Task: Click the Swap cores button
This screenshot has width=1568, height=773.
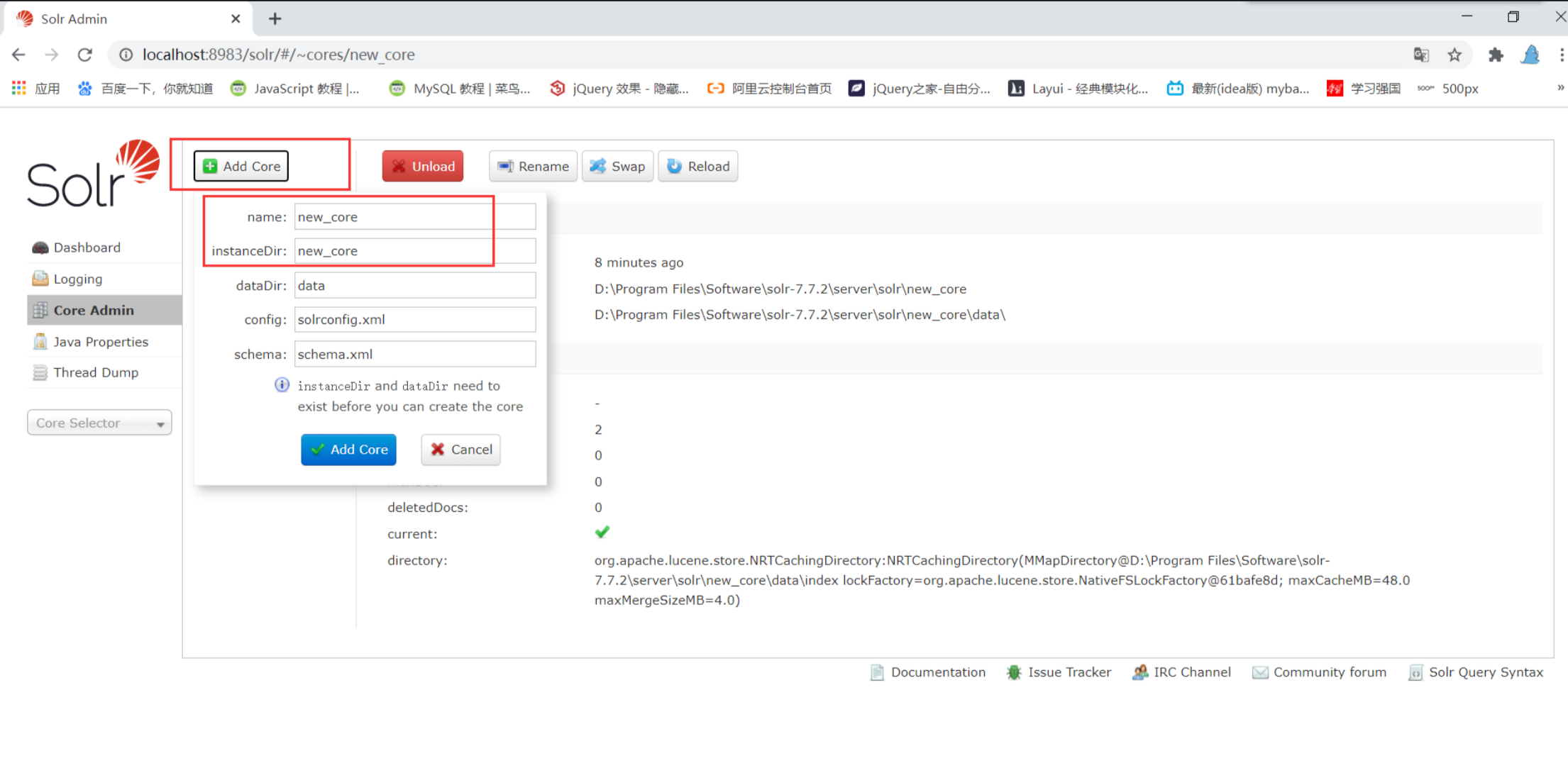Action: pos(617,166)
